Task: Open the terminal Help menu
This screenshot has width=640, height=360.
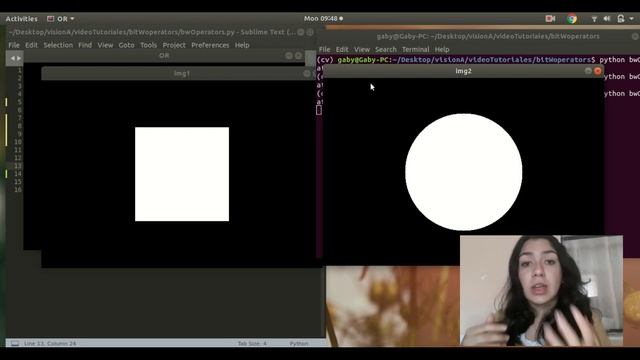Action: click(x=442, y=49)
